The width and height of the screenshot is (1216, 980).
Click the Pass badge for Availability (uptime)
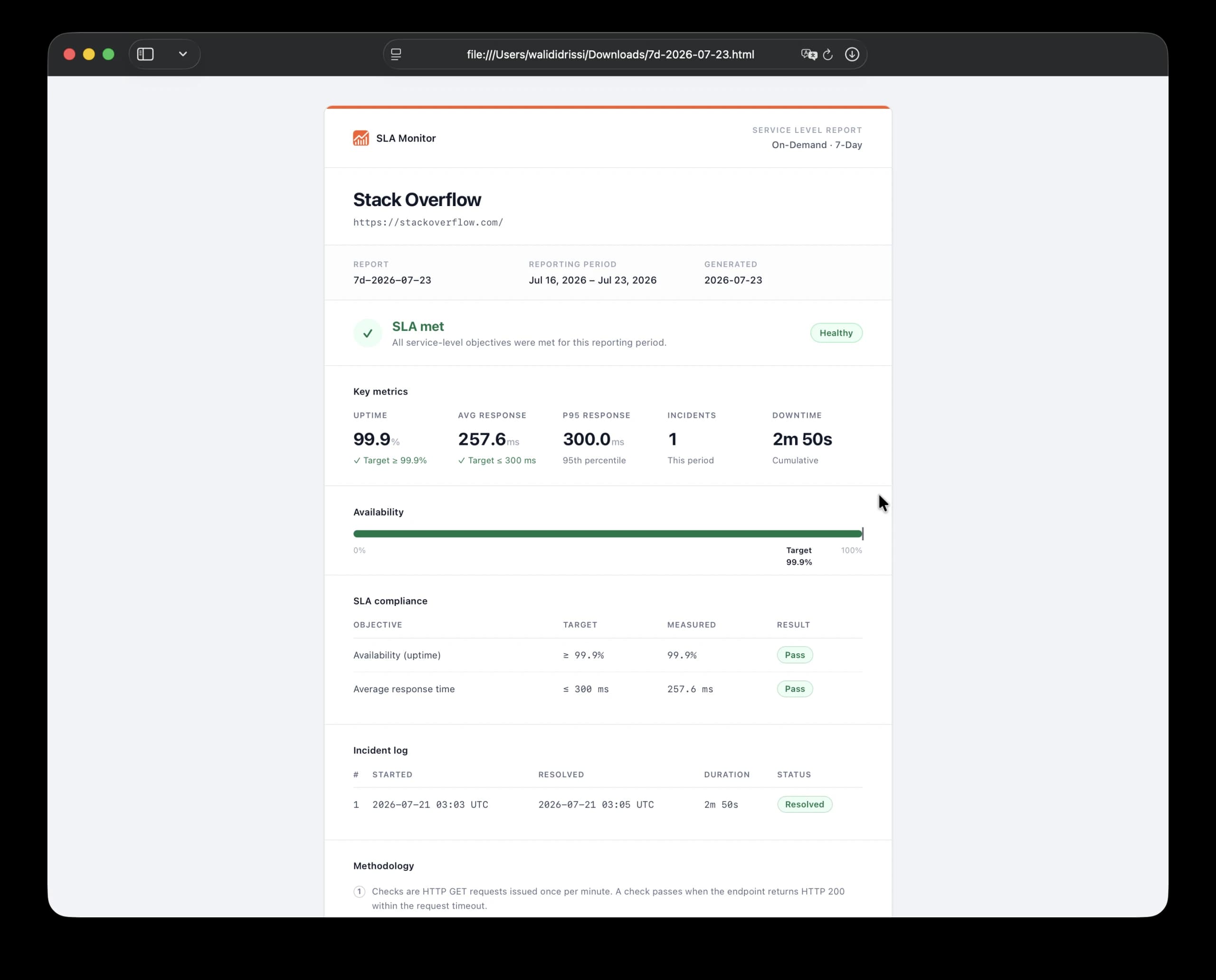click(795, 655)
